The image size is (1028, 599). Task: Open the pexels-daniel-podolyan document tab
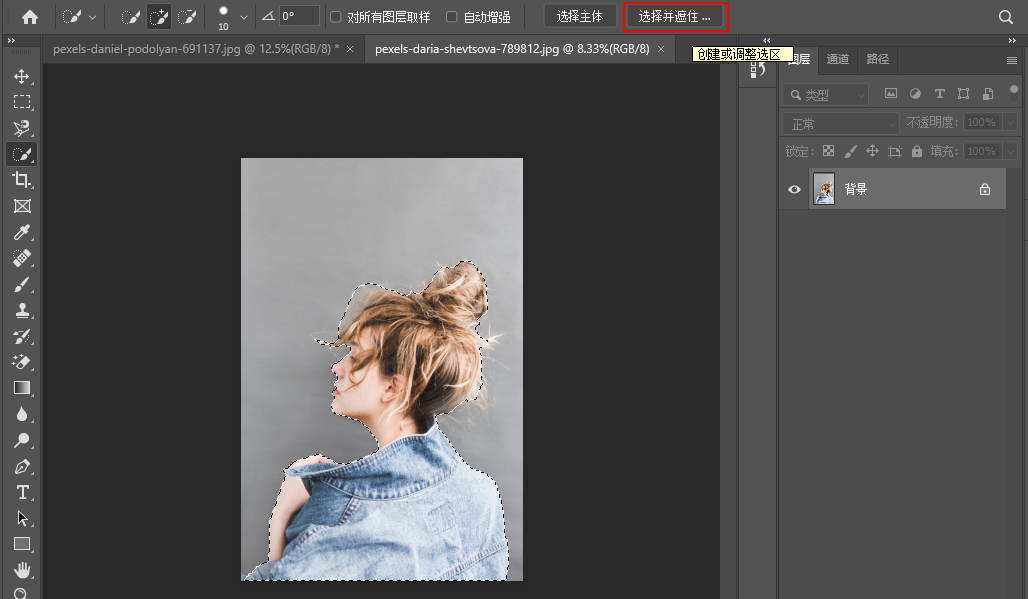click(x=190, y=47)
